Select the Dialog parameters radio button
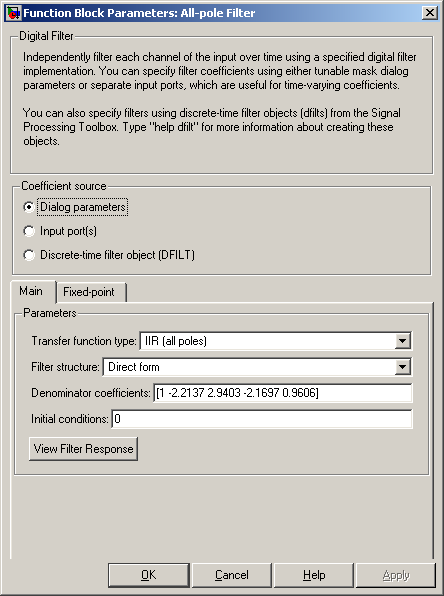The height and width of the screenshot is (596, 444). [x=29, y=207]
